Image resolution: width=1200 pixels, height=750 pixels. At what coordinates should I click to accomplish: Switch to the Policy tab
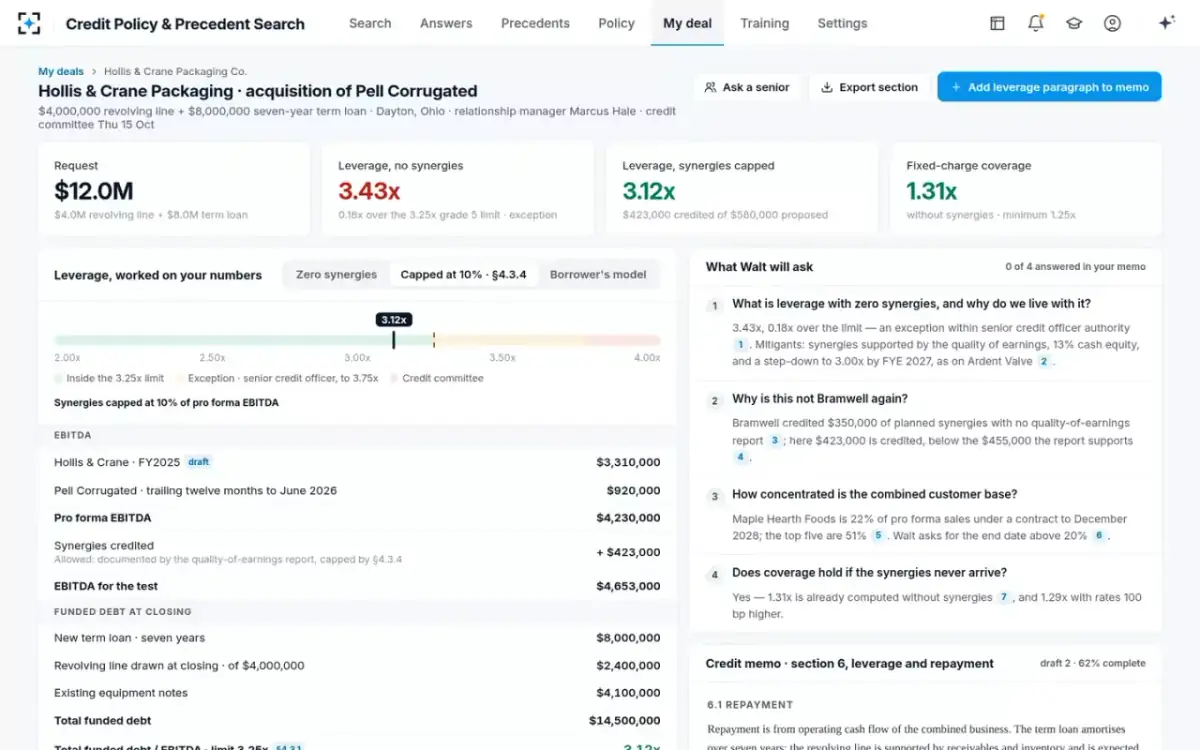[616, 23]
